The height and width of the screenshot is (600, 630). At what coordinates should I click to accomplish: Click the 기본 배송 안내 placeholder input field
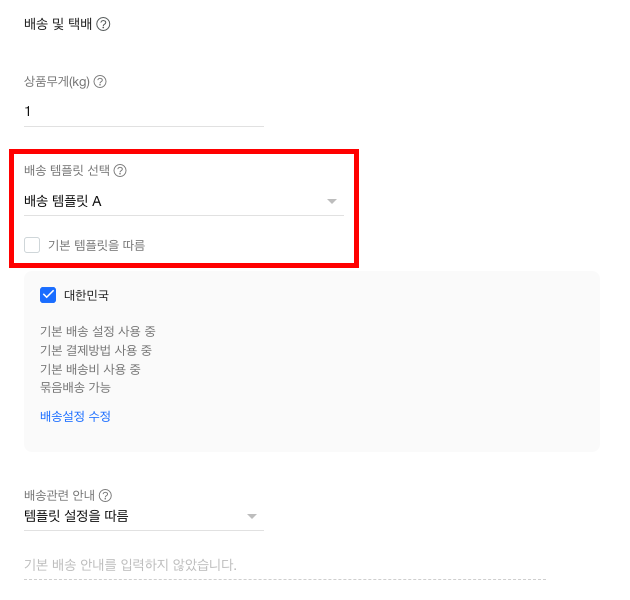284,565
